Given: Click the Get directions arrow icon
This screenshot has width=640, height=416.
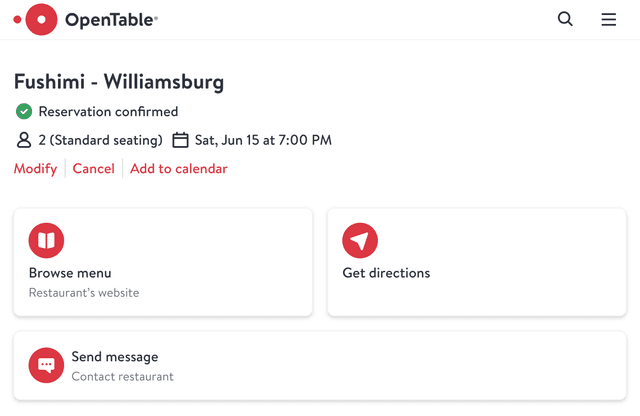Looking at the screenshot, I should pos(360,240).
